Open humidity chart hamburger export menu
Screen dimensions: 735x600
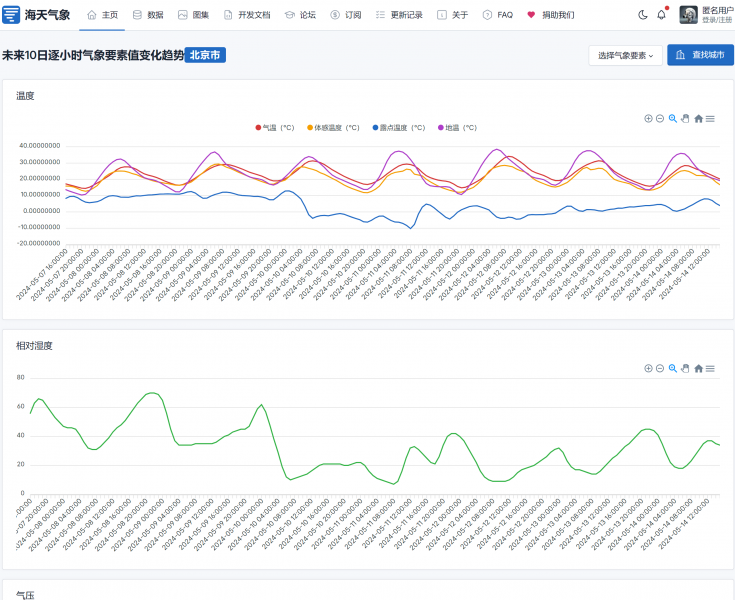tap(710, 368)
